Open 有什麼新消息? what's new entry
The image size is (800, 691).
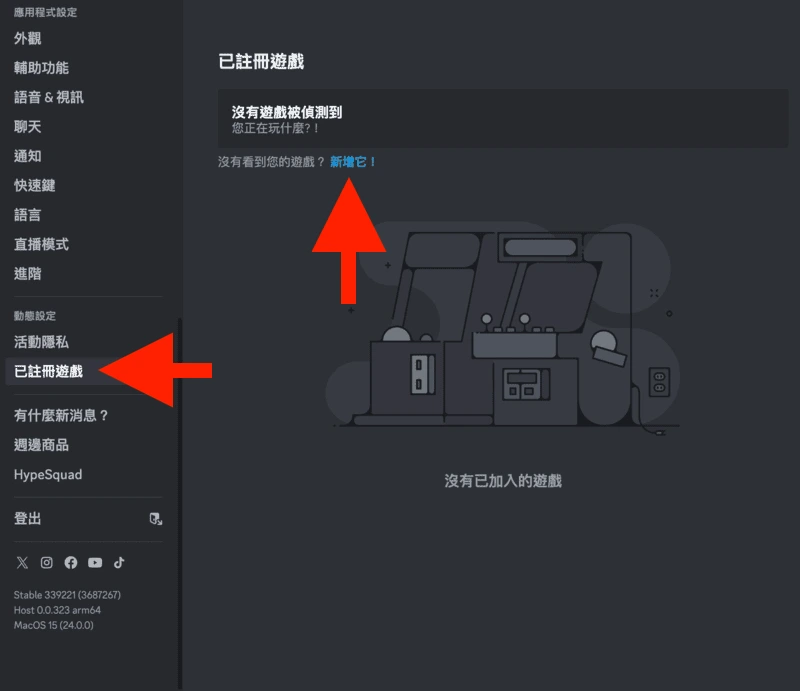coord(61,415)
